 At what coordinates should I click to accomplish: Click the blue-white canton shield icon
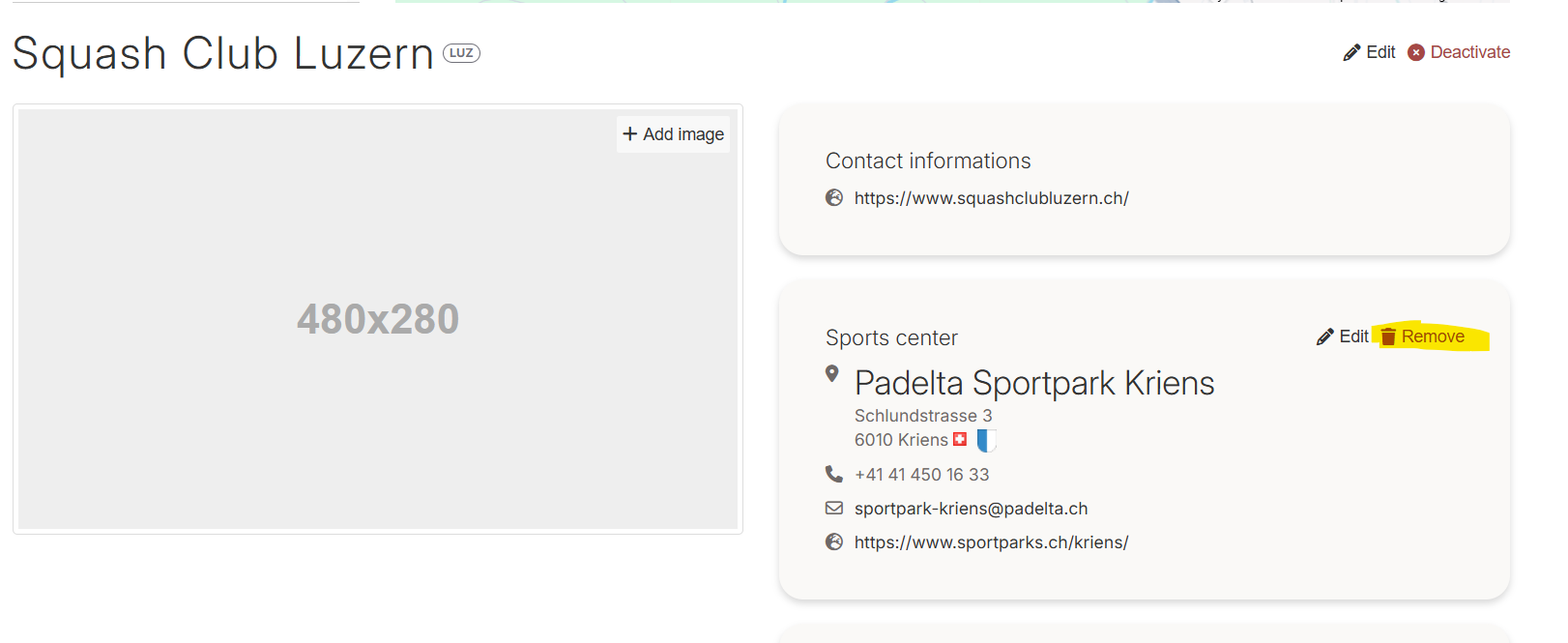(x=986, y=441)
